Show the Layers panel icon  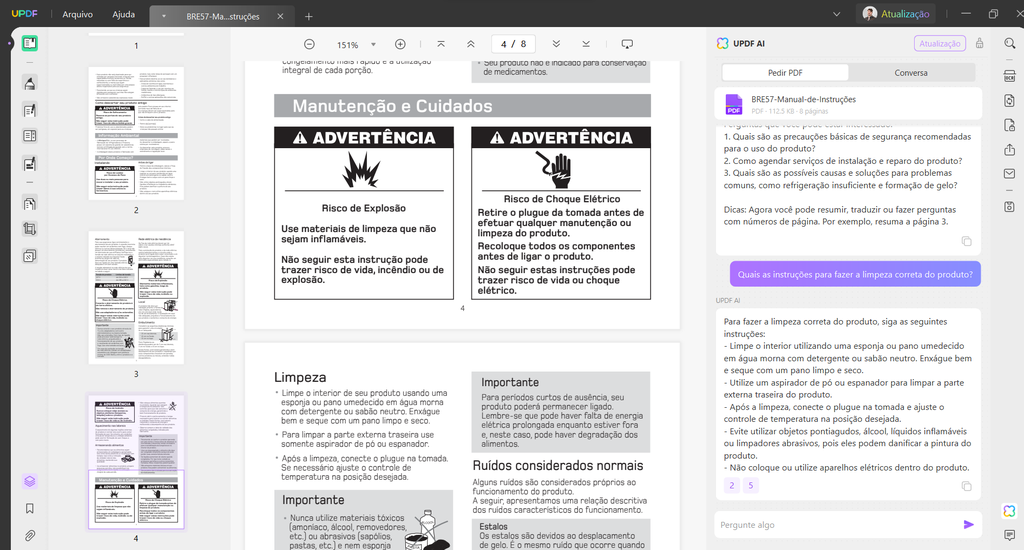29,481
